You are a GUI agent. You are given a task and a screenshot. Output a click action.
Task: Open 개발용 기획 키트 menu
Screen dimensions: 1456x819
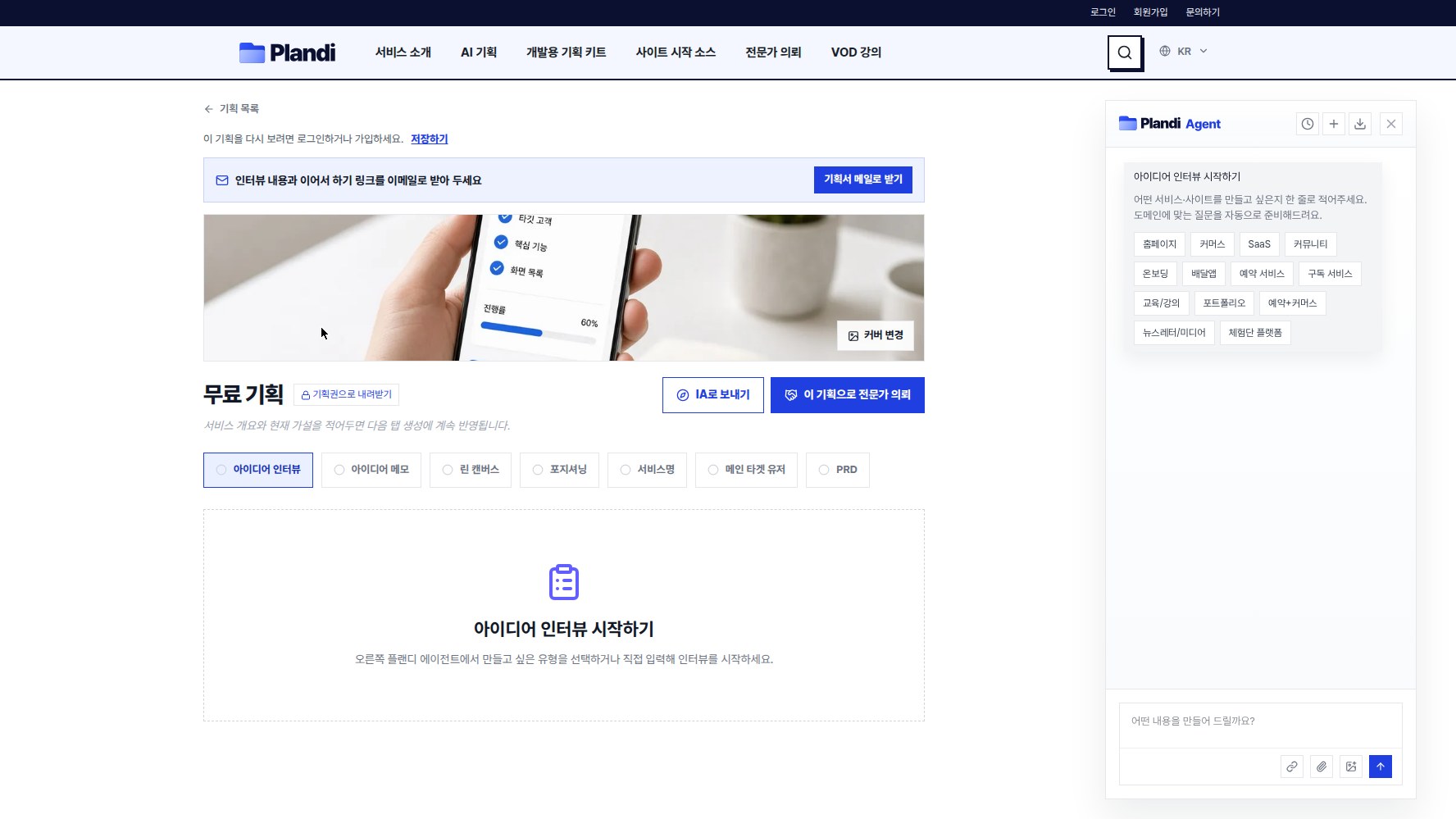(x=566, y=52)
